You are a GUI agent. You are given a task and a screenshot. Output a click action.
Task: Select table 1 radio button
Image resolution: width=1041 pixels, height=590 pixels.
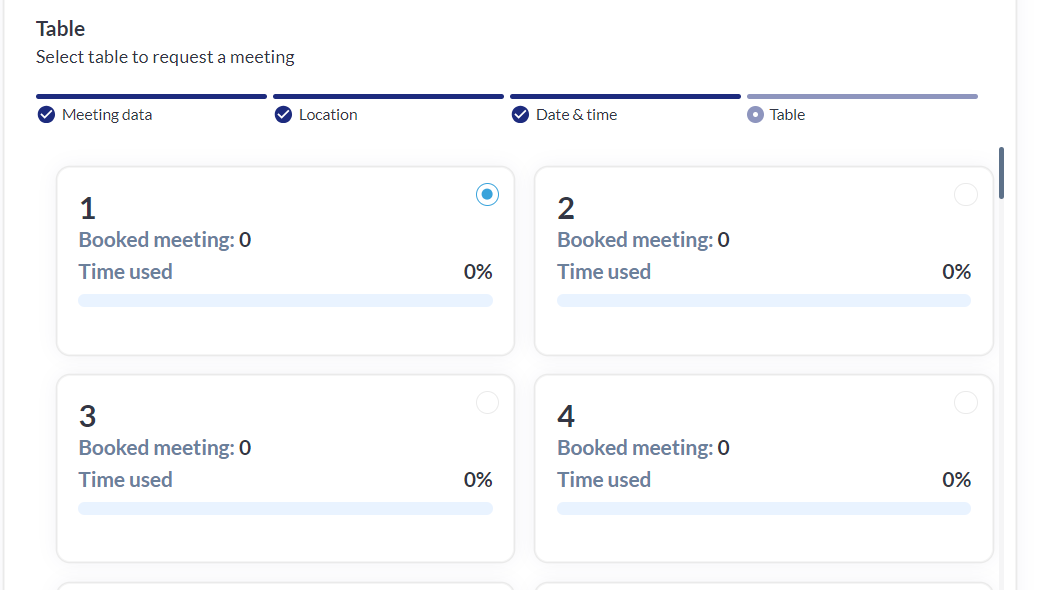(x=487, y=195)
